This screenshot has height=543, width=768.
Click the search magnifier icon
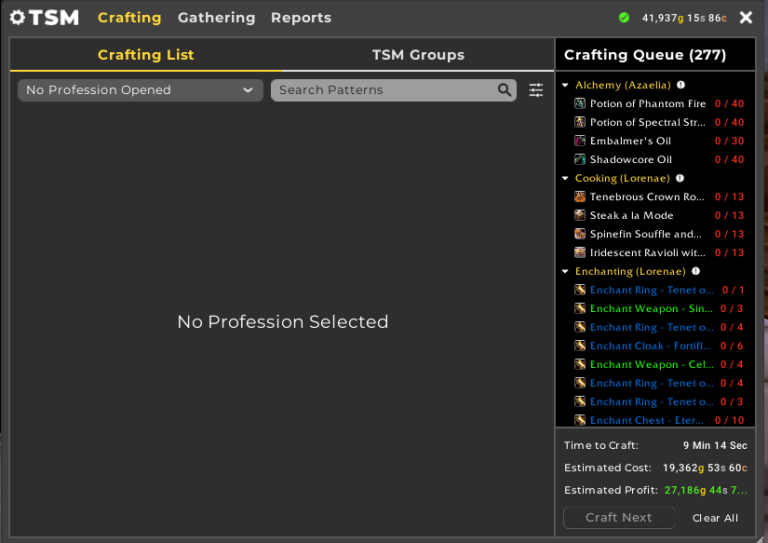(504, 90)
